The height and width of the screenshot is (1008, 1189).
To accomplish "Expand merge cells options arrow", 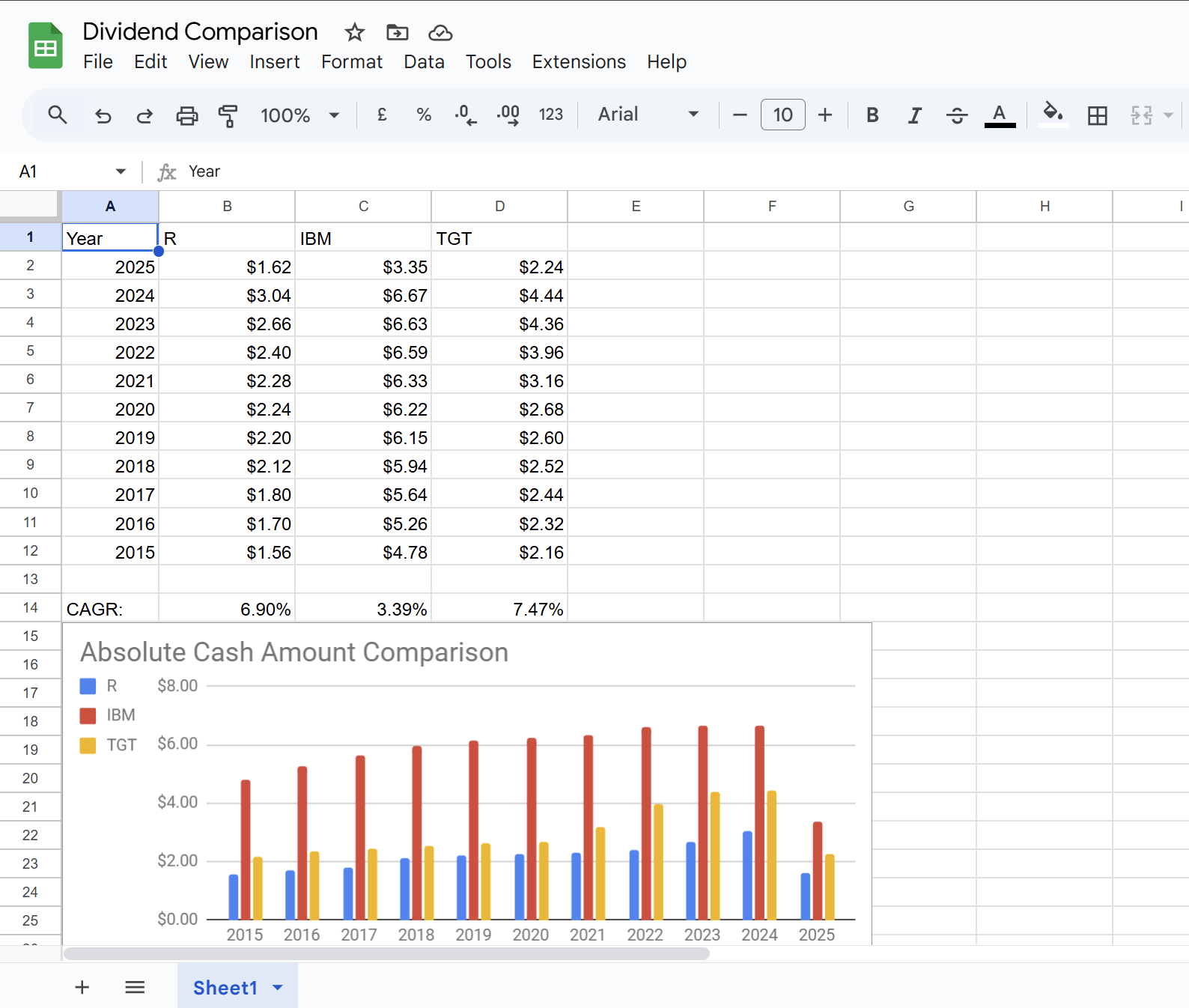I will (x=1168, y=115).
